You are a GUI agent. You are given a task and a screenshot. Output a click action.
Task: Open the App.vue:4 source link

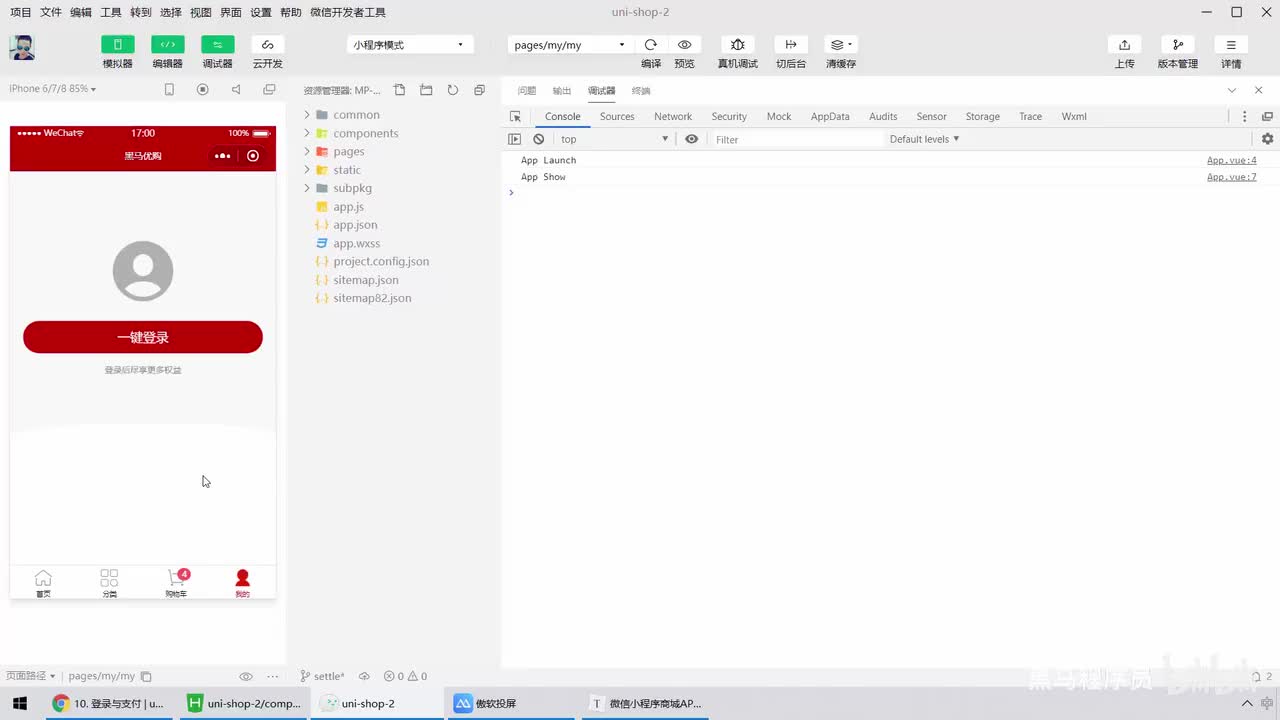[x=1231, y=160]
